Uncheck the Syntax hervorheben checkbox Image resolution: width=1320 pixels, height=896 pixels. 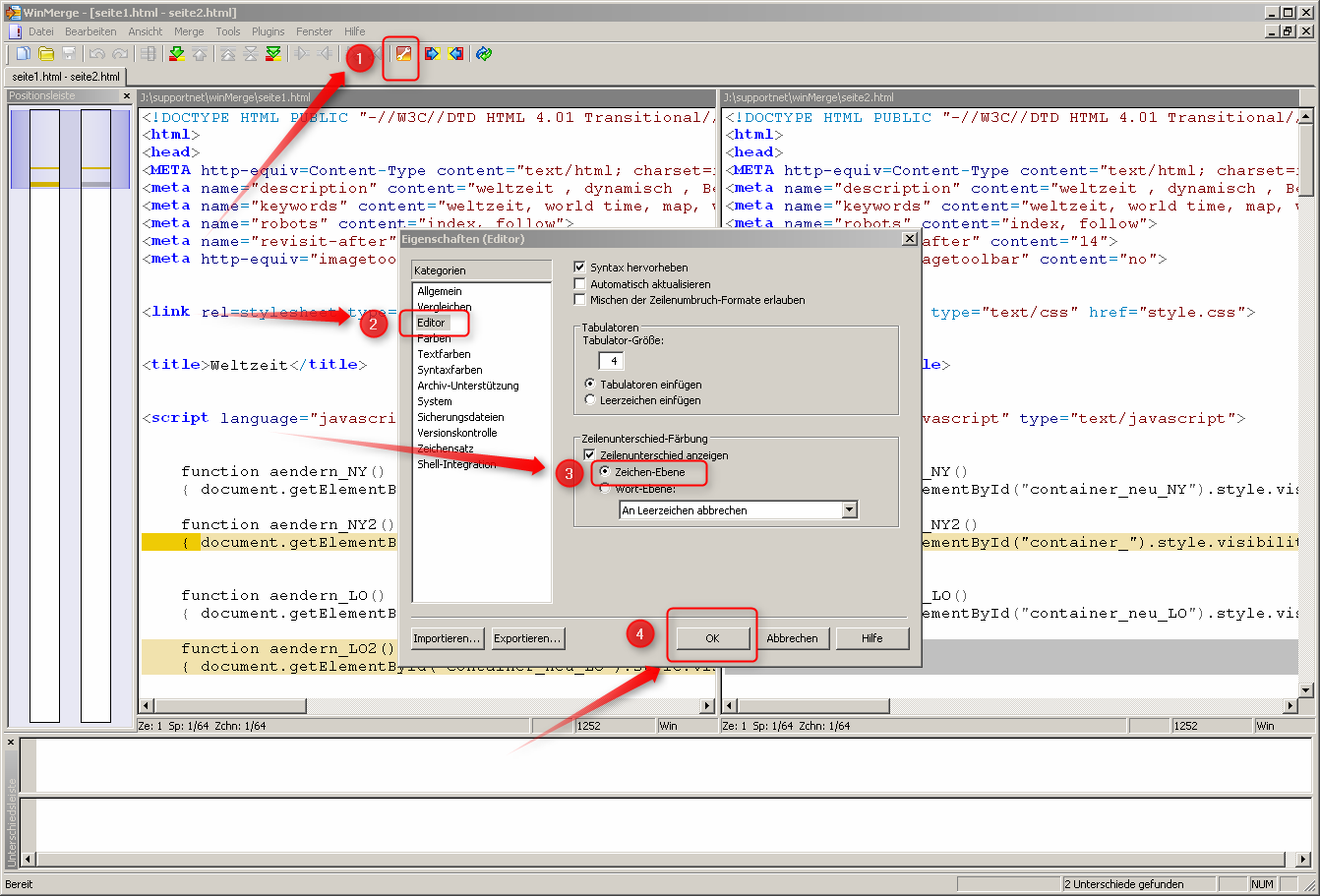[x=580, y=267]
